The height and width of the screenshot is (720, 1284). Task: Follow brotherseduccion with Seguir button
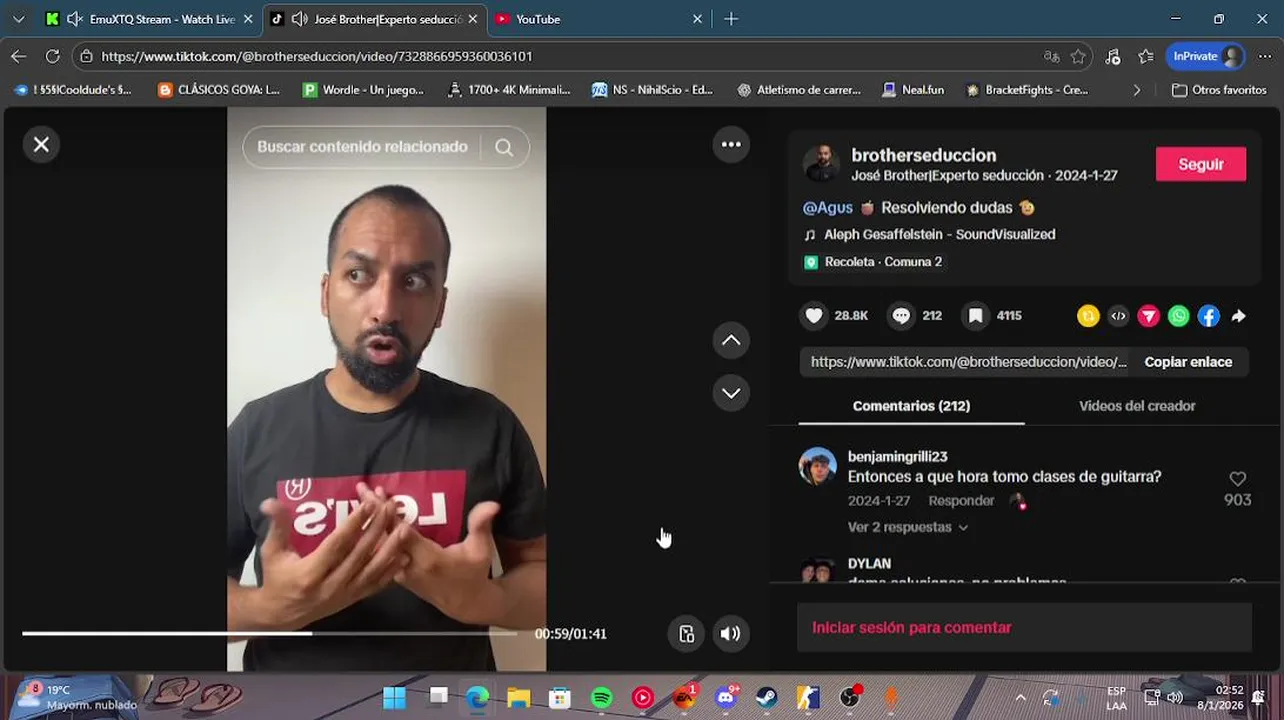click(x=1201, y=165)
